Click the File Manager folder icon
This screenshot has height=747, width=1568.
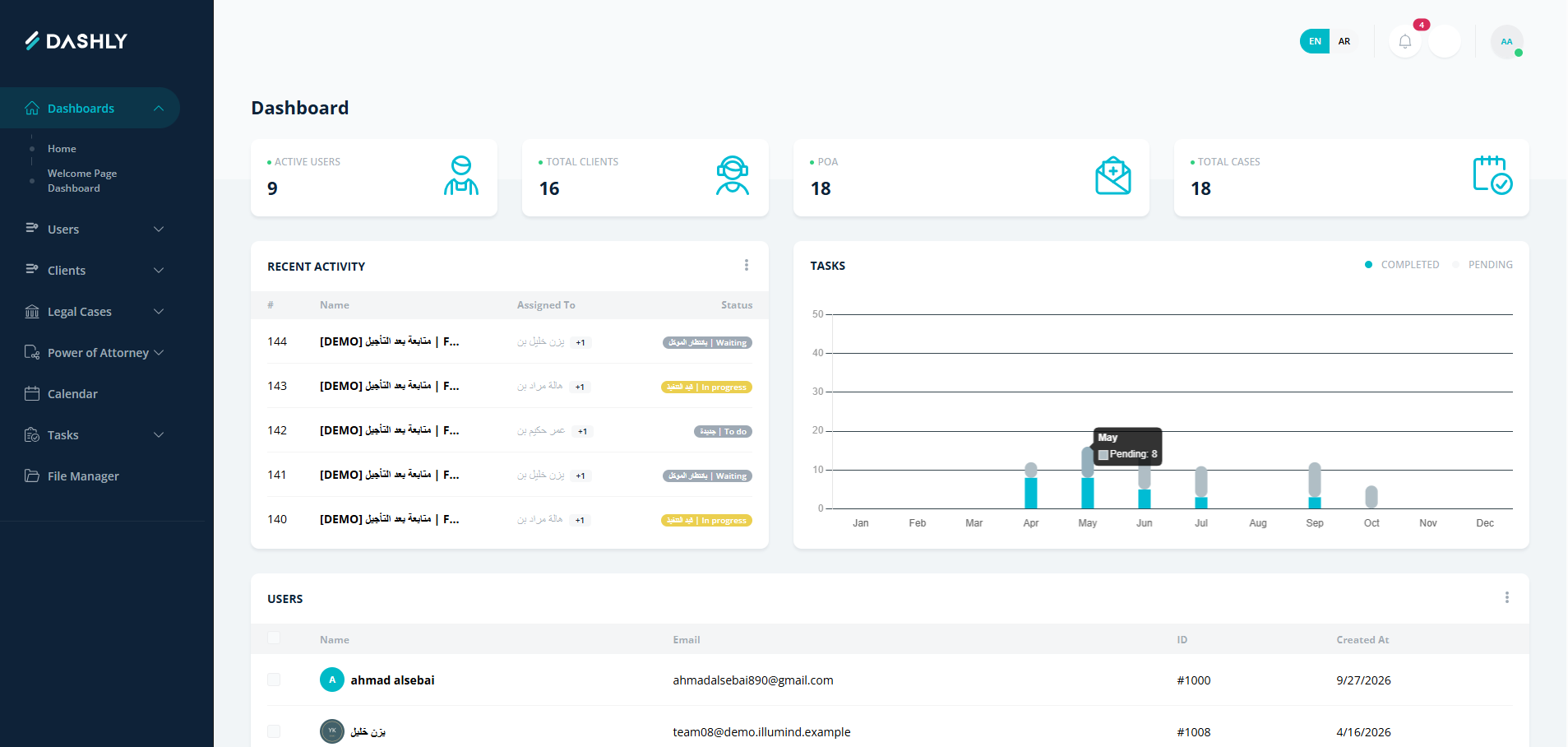[x=32, y=476]
